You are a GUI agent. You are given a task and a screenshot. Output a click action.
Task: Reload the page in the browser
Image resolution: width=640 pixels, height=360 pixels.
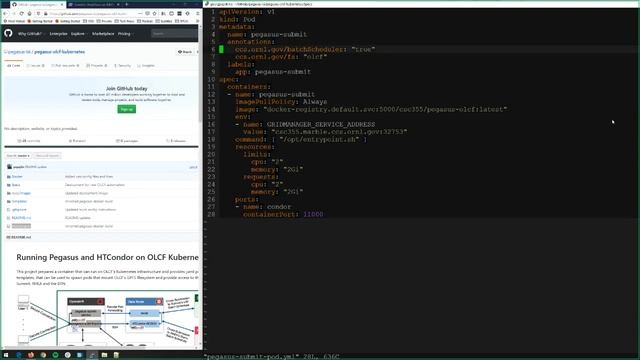pyautogui.click(x=21, y=13)
